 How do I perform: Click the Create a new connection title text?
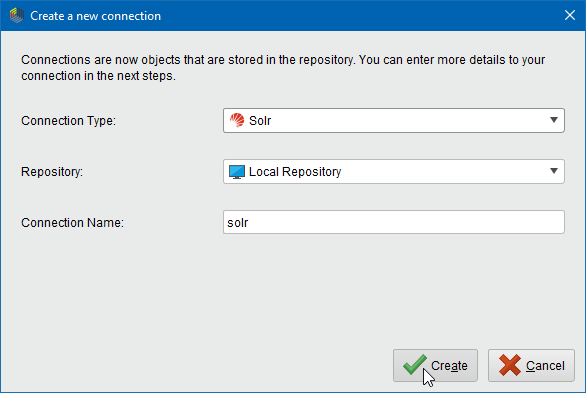[95, 16]
